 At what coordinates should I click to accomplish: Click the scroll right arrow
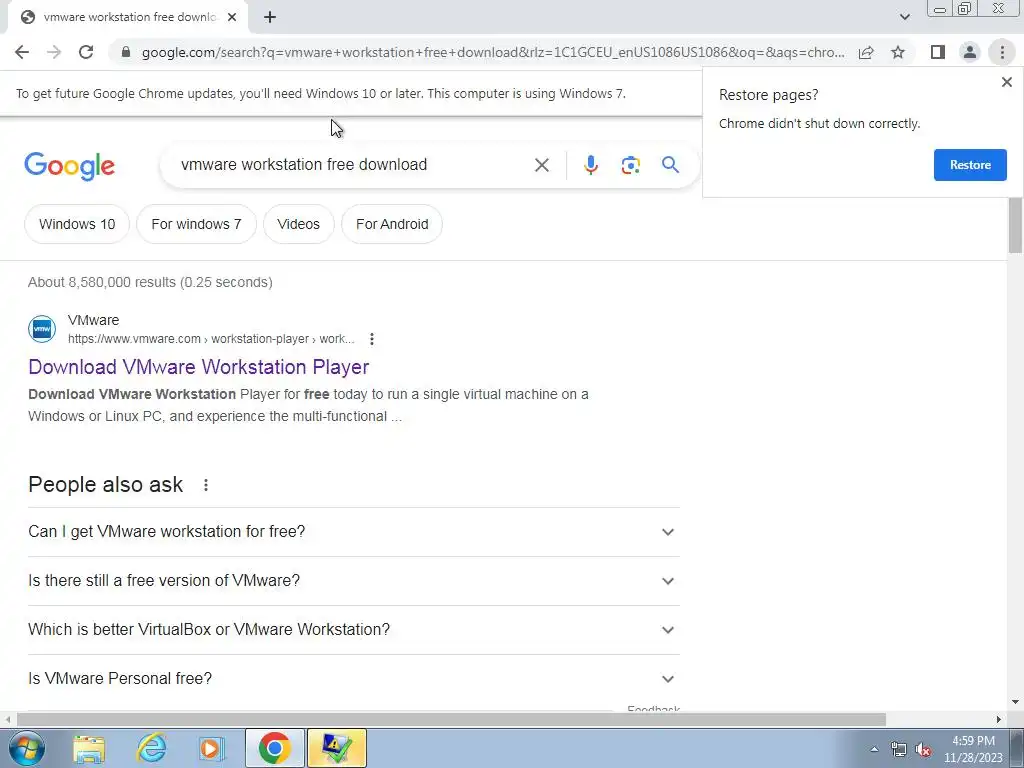[999, 719]
